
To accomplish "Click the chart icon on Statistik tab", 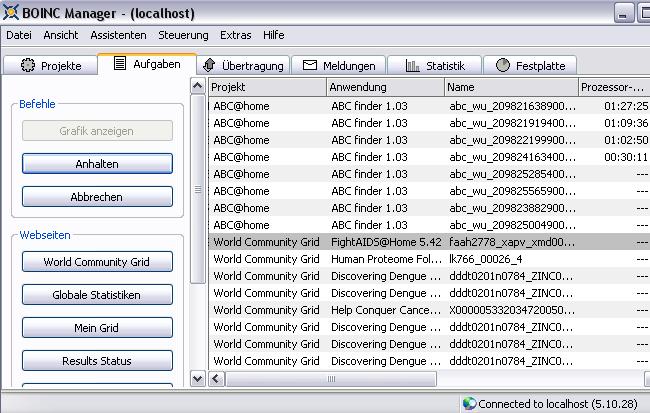I will (x=413, y=65).
